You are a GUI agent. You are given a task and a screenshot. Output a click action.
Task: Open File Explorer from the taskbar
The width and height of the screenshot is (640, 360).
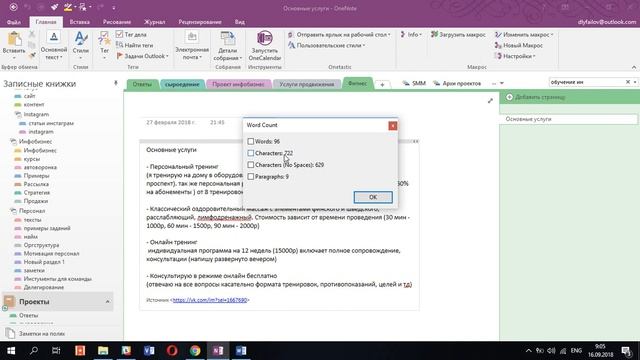click(103, 351)
